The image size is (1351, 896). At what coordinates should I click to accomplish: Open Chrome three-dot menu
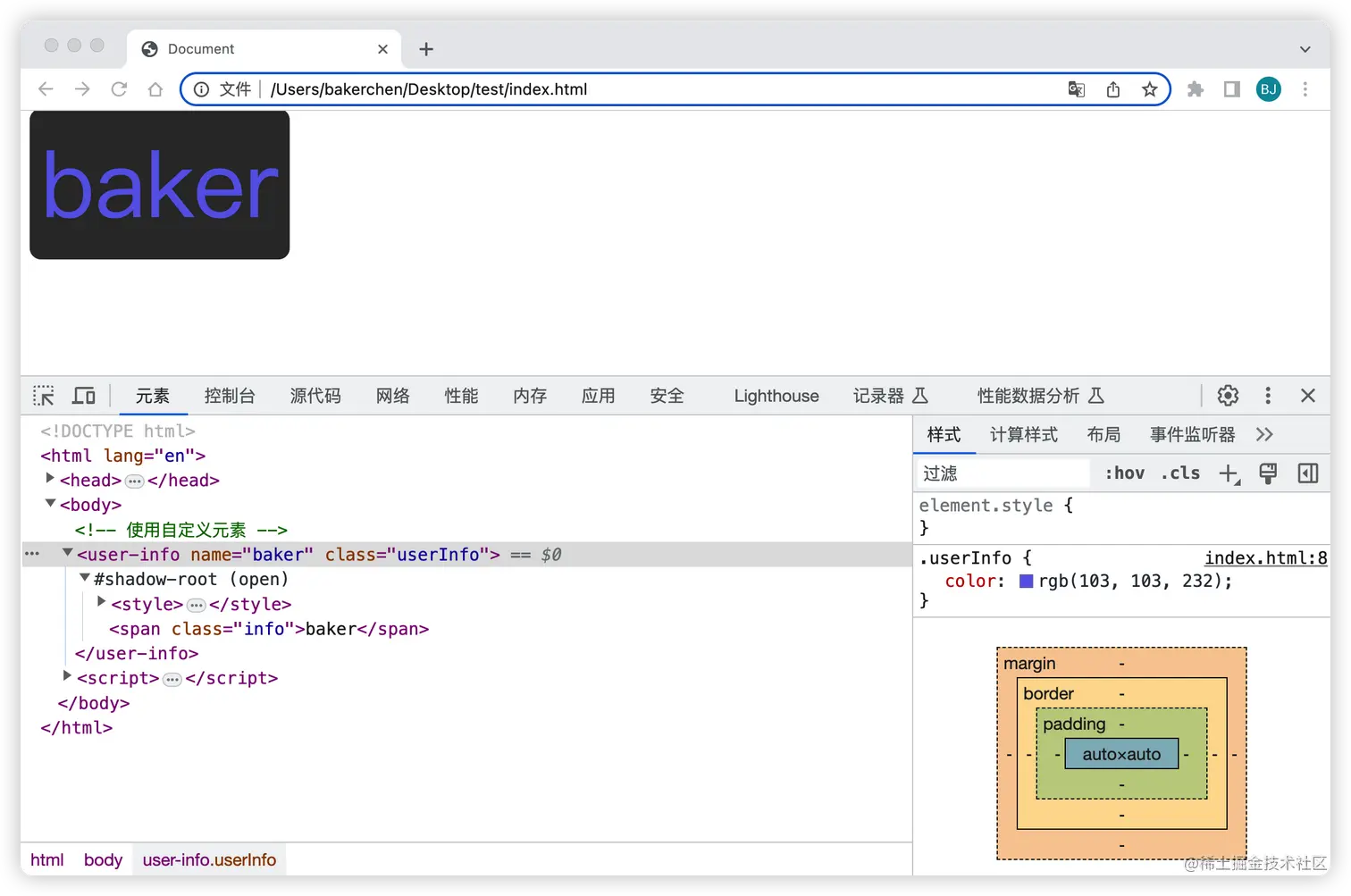pos(1305,89)
